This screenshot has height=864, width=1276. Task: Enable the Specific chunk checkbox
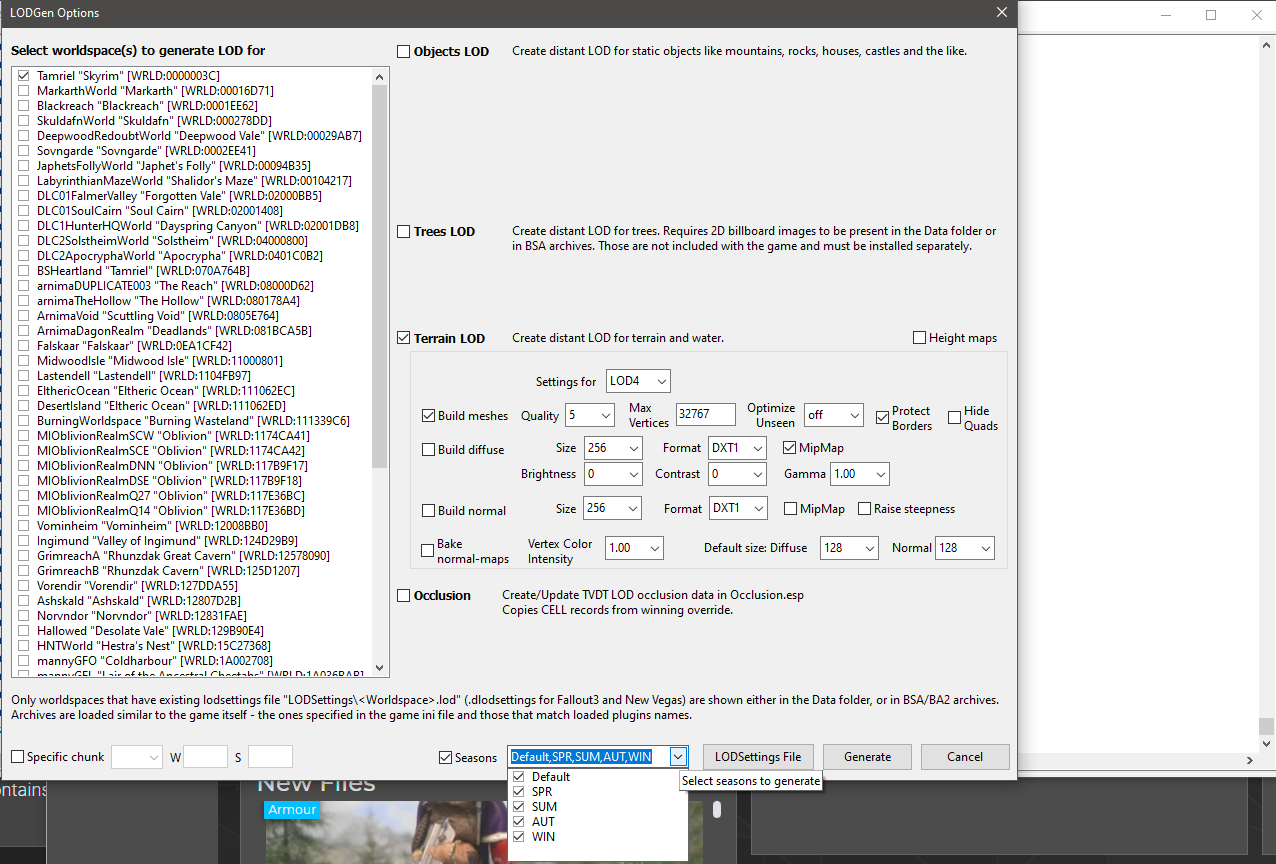(x=17, y=757)
